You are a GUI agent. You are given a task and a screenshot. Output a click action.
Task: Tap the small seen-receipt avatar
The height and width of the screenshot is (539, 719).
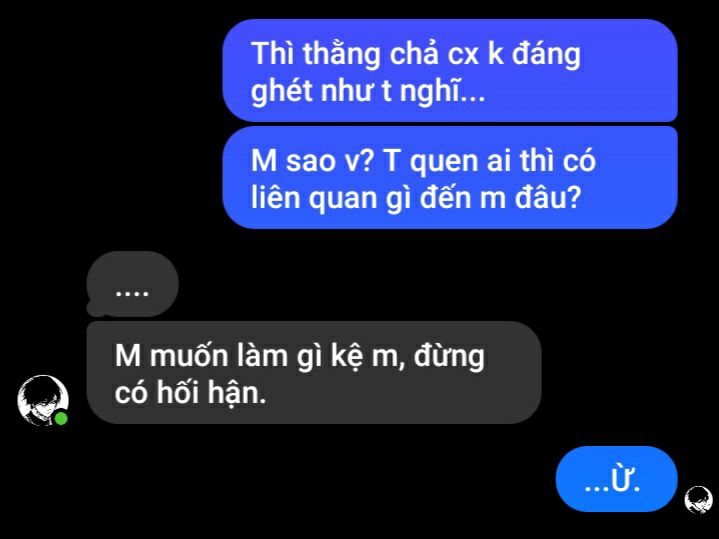698,499
